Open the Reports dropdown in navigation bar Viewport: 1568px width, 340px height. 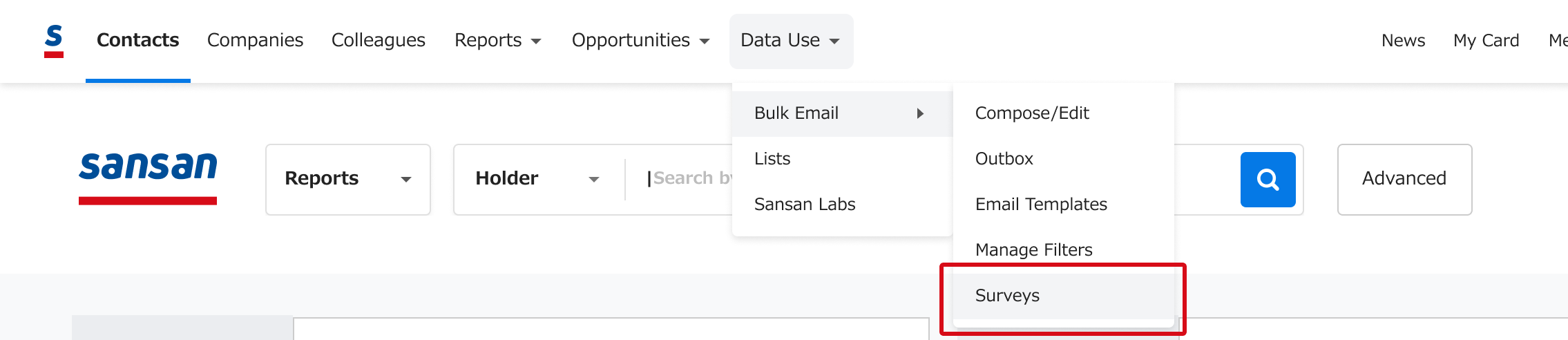point(497,40)
